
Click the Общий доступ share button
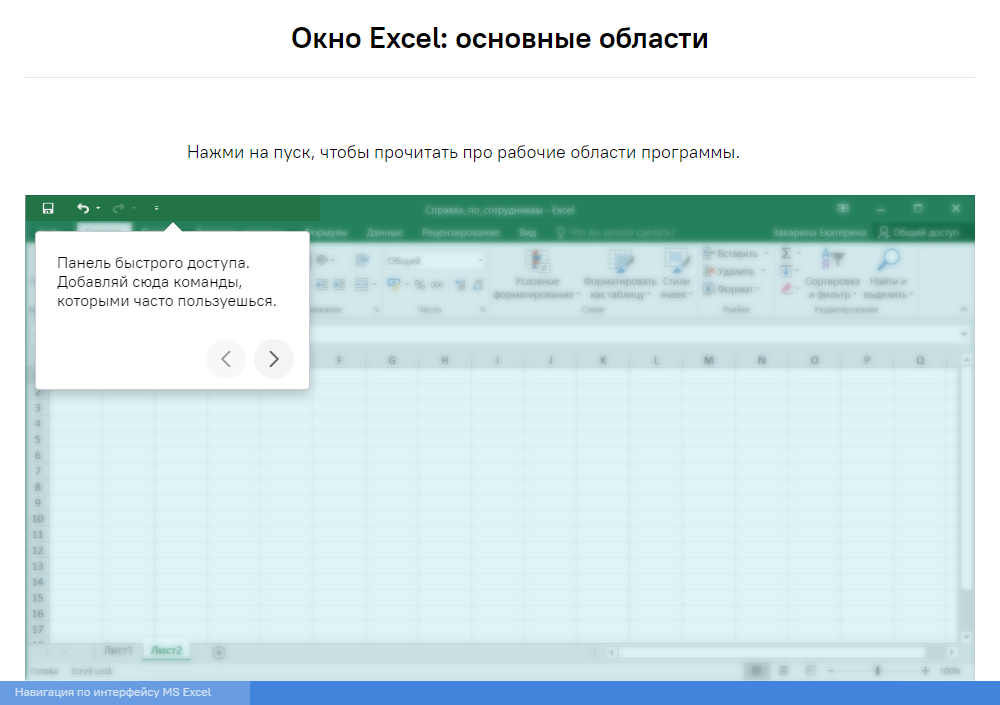917,233
